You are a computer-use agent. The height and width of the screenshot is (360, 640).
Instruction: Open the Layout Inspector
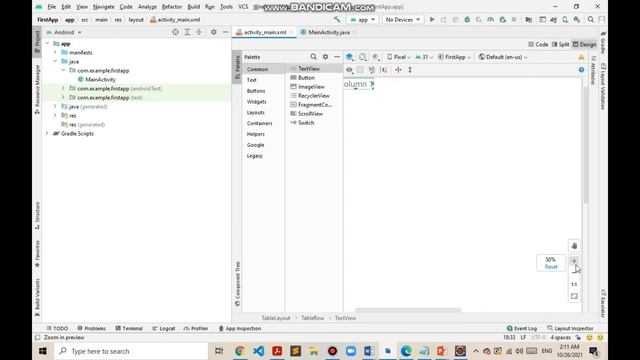tap(570, 328)
